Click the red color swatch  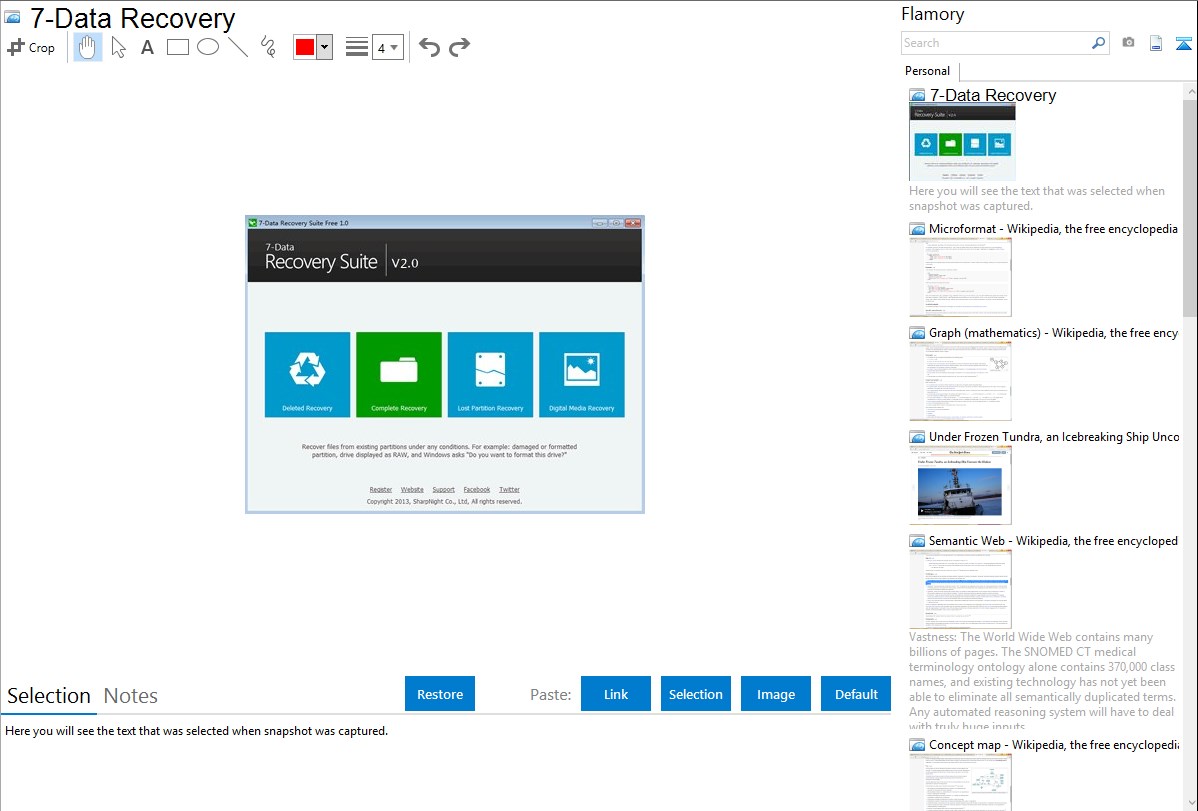[305, 47]
